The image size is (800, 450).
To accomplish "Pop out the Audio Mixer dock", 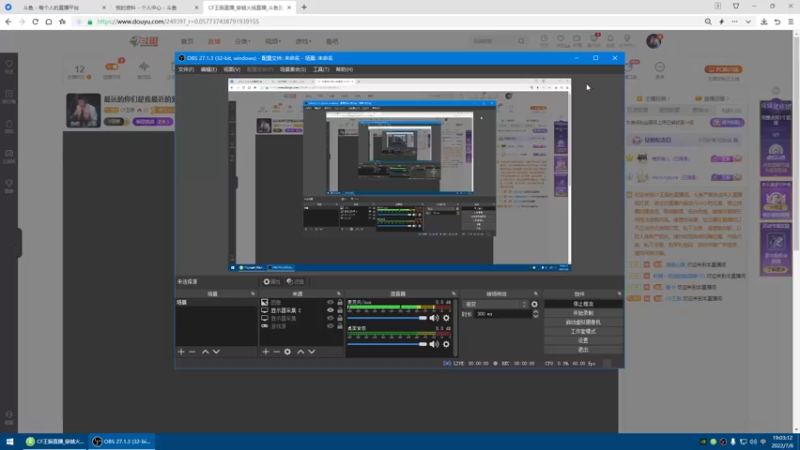I will pos(454,294).
